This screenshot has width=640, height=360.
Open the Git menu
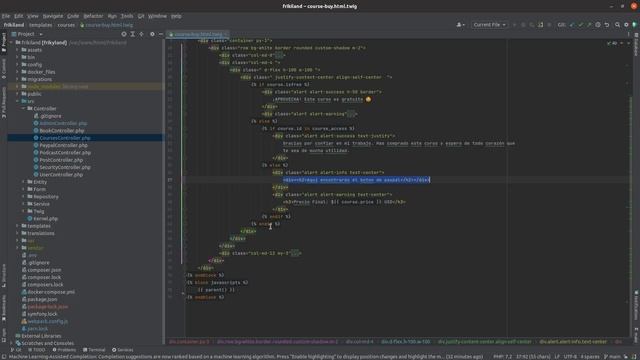(x=141, y=16)
